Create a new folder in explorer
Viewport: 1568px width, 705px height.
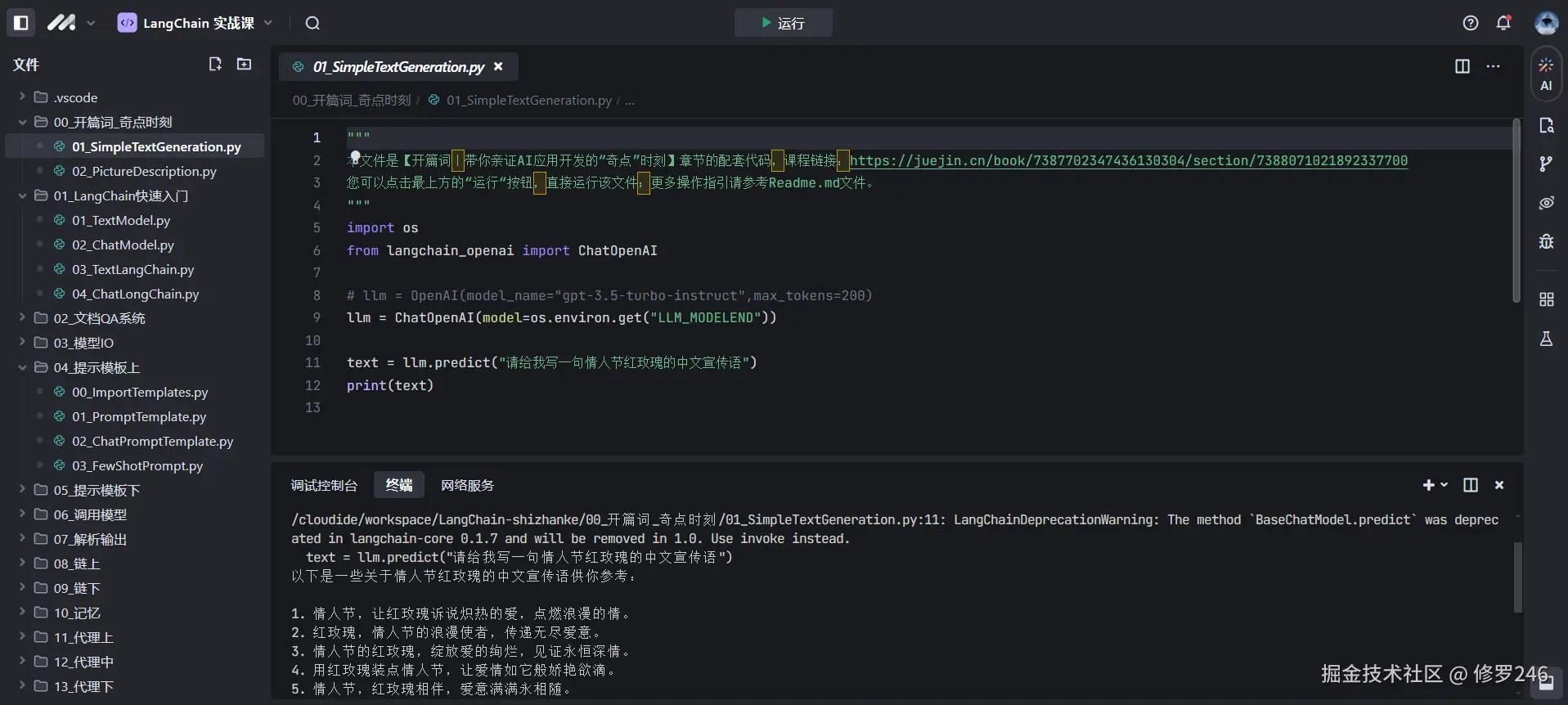(x=244, y=64)
